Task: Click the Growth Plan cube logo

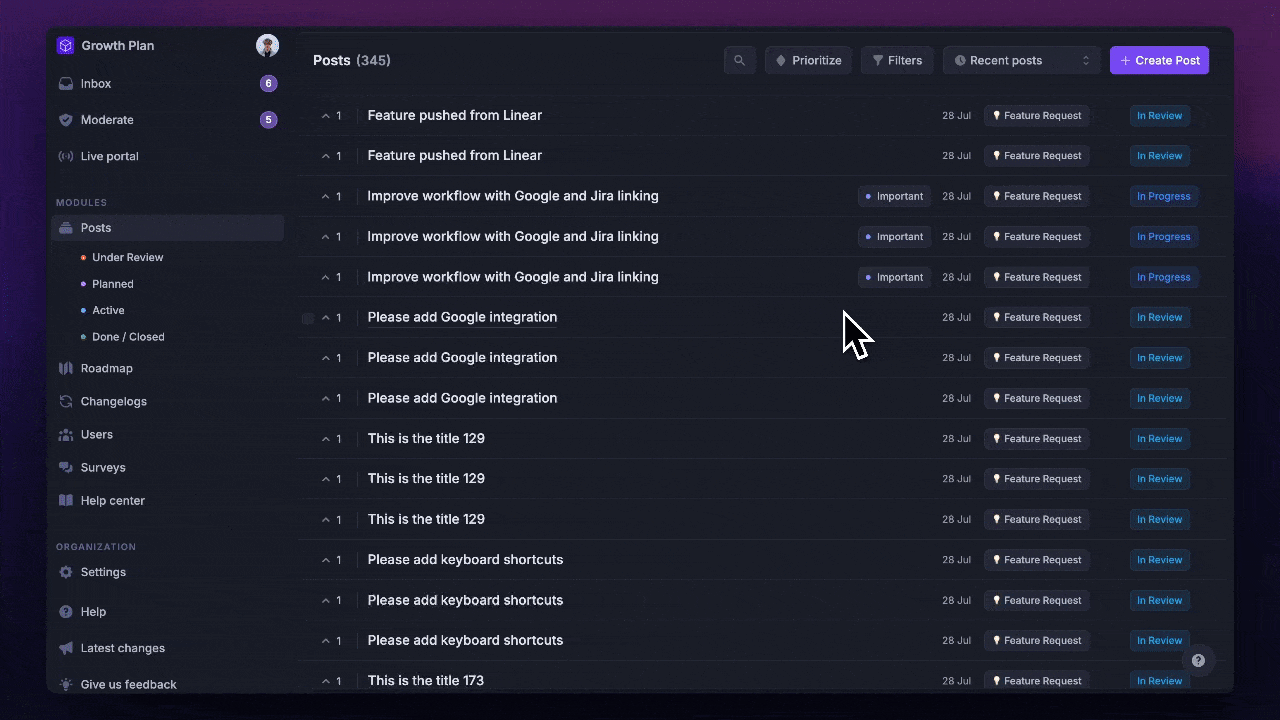Action: [65, 46]
